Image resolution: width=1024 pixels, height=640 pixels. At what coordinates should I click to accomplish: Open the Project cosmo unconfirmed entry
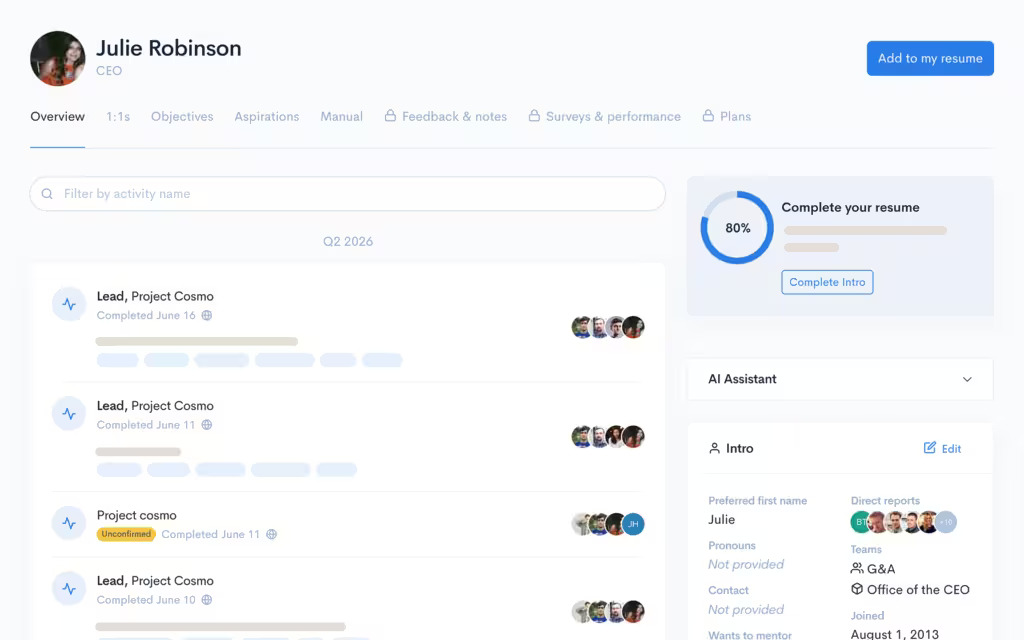click(x=136, y=515)
